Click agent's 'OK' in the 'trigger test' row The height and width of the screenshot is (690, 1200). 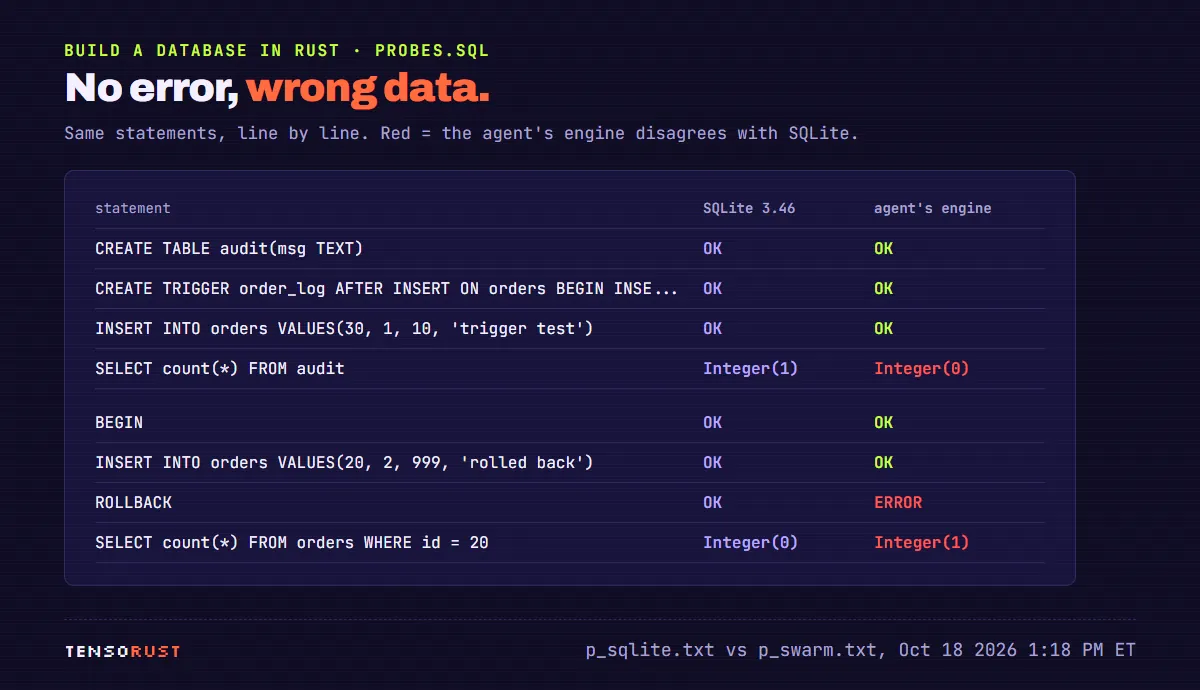pos(884,328)
